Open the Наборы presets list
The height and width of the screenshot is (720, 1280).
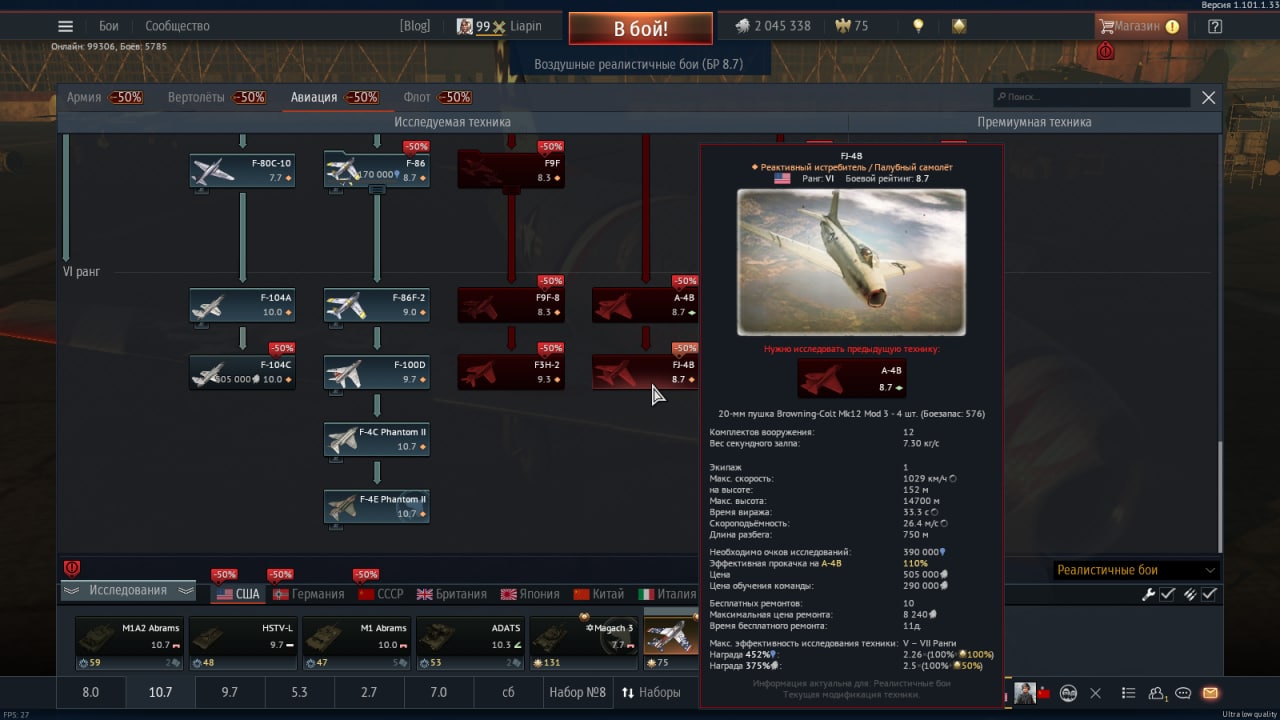coord(651,692)
